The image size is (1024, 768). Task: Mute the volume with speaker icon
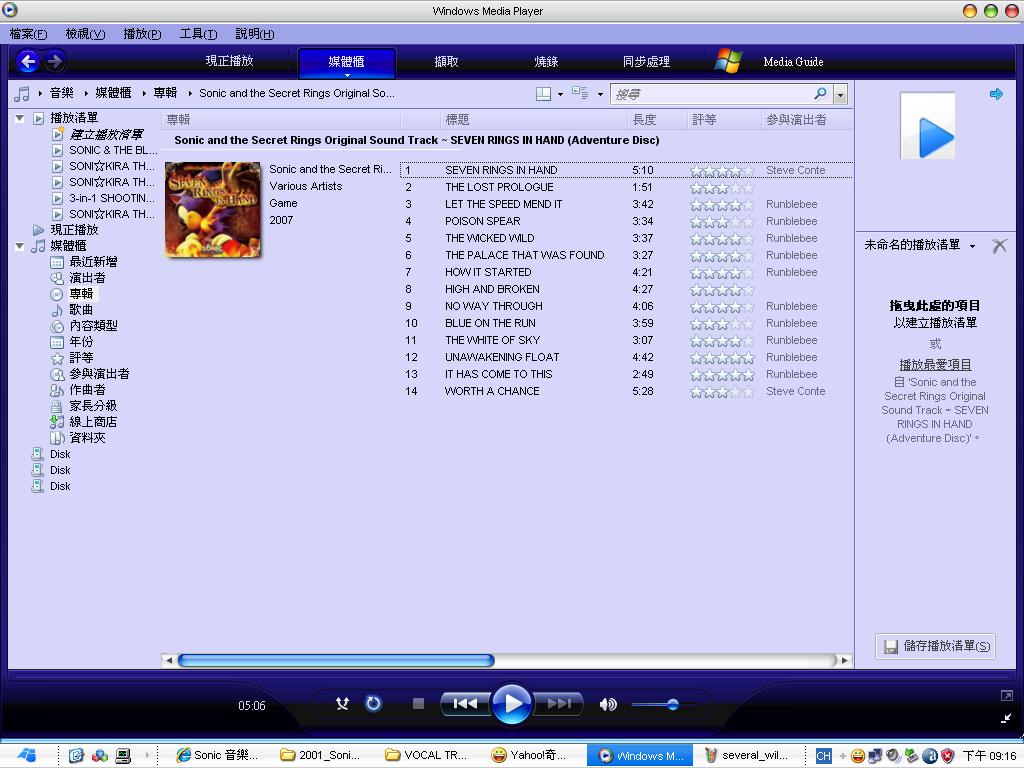click(x=608, y=704)
